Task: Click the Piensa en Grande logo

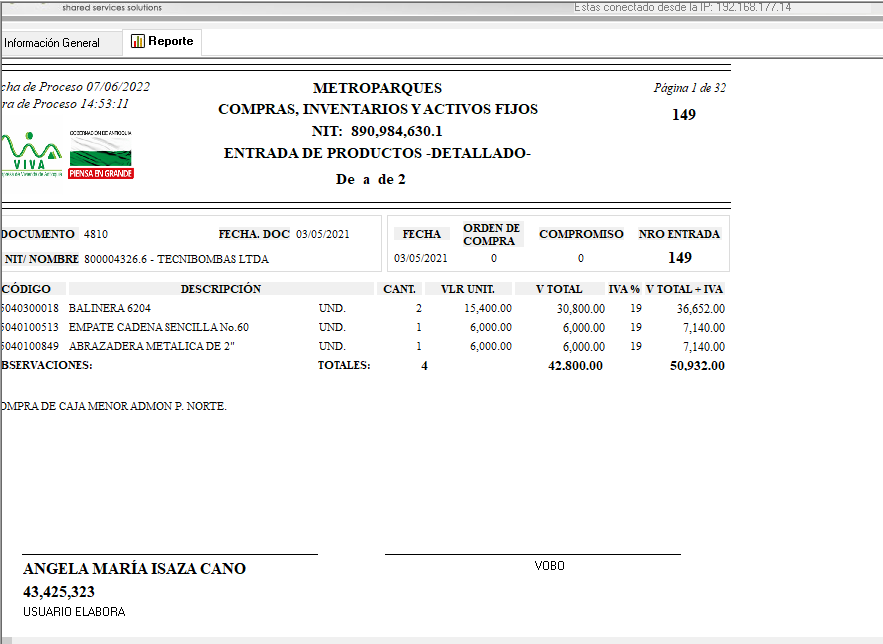Action: (100, 155)
